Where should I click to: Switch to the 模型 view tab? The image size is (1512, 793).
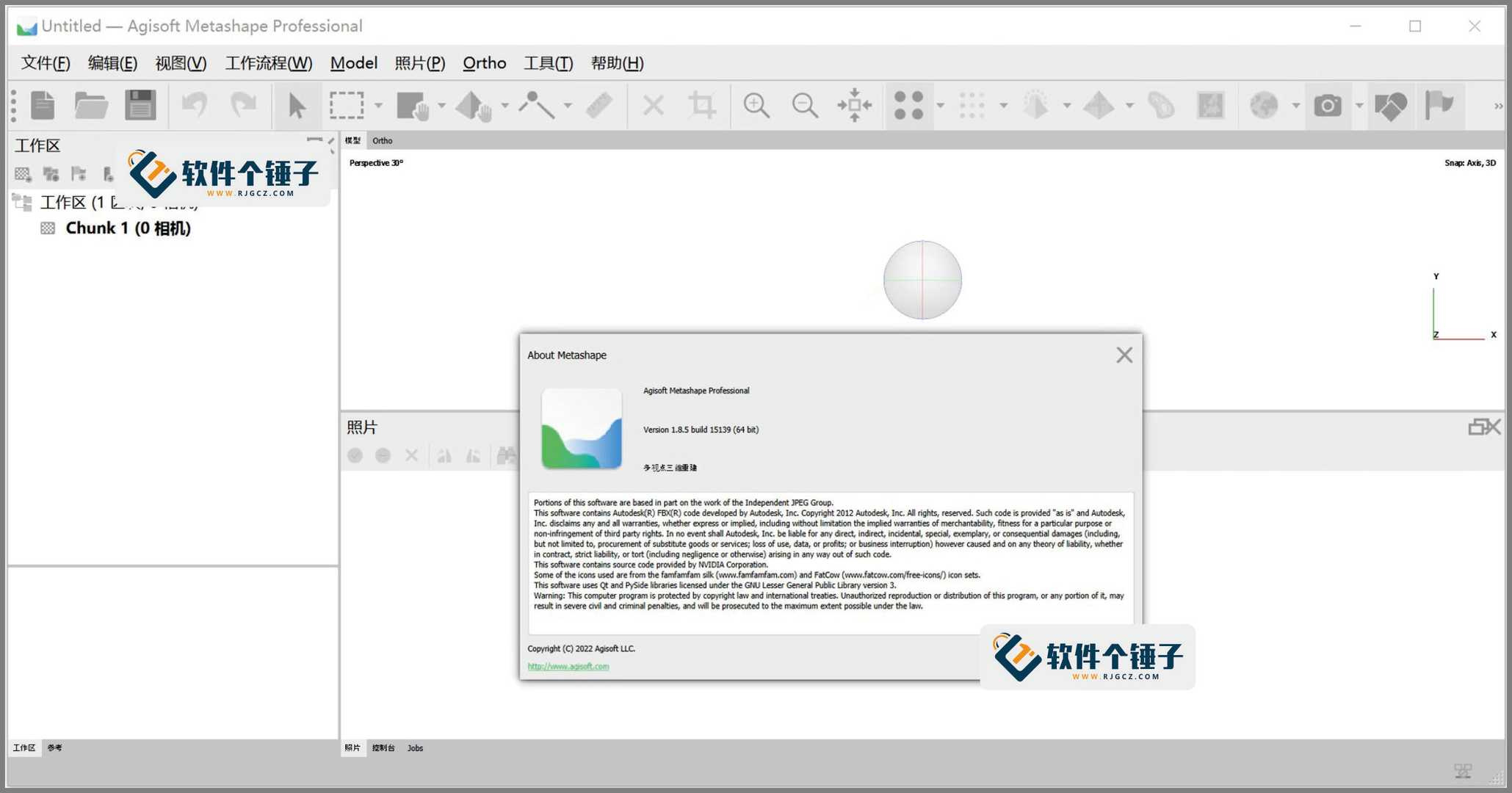[353, 140]
